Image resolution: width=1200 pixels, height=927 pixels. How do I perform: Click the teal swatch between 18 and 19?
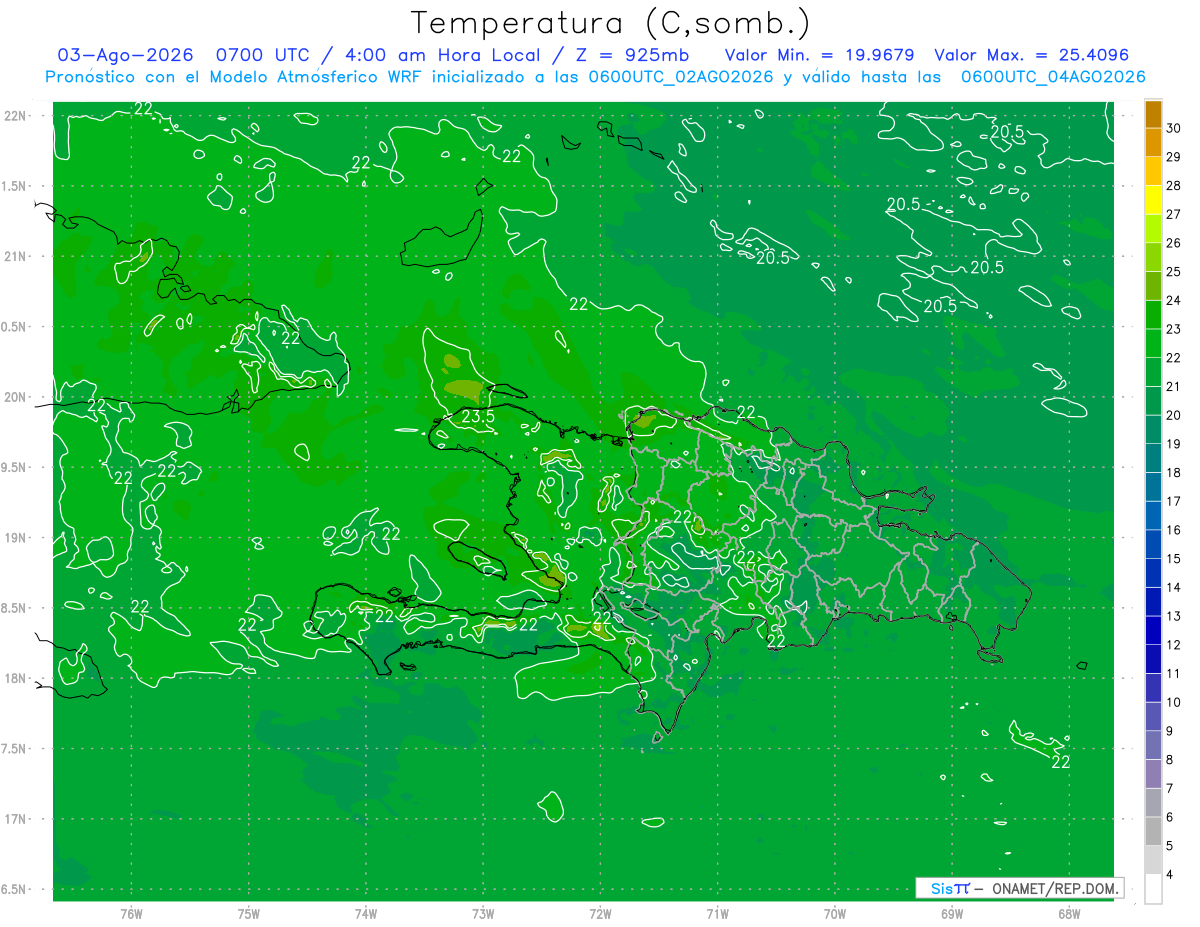(1154, 459)
